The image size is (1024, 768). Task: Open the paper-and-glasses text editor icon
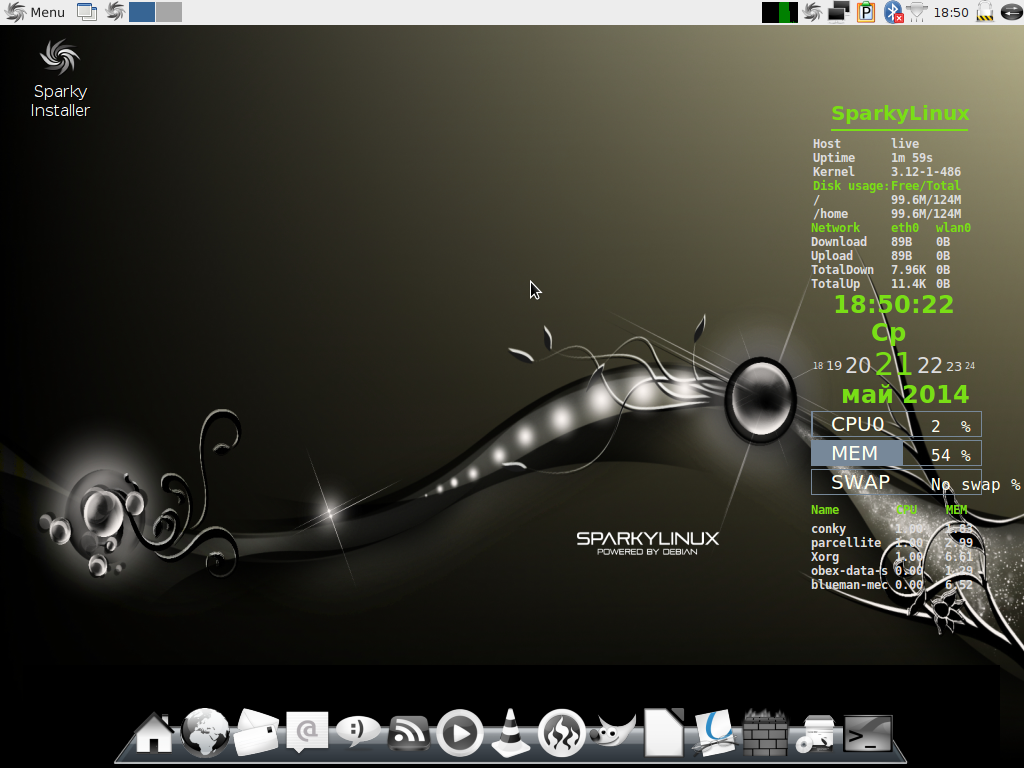click(714, 733)
